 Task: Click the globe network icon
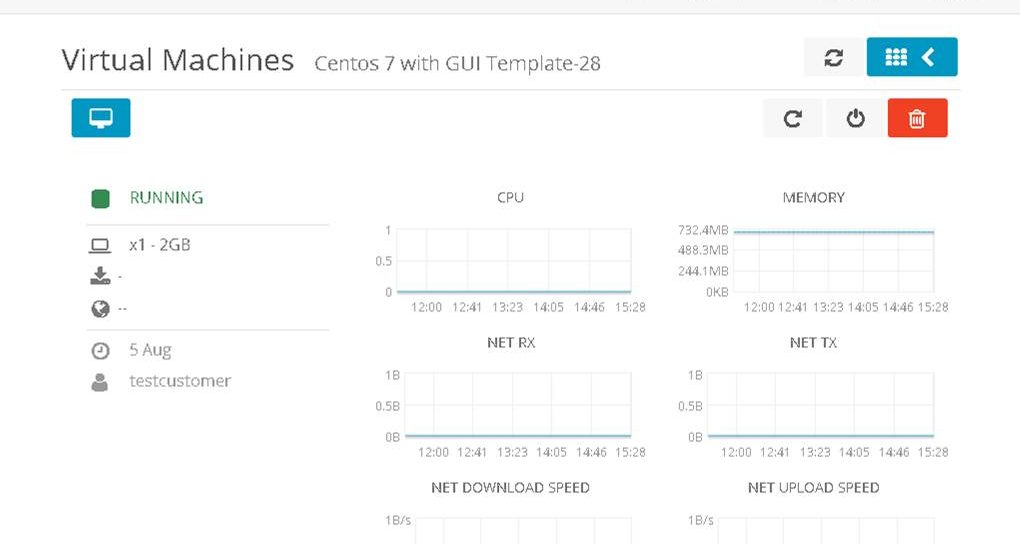[x=100, y=309]
